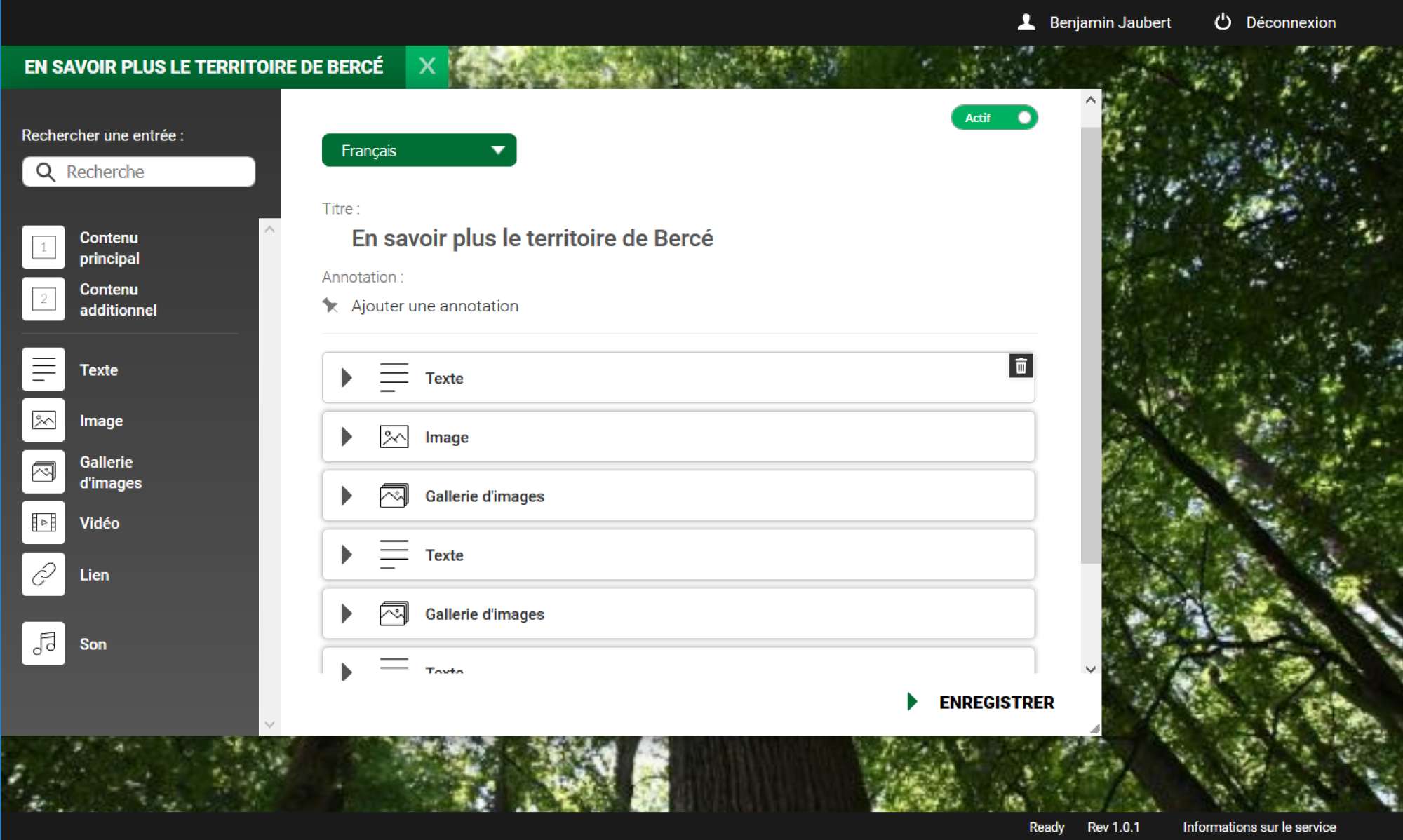
Task: Switch to Contenu additionnel section
Action: [43, 299]
